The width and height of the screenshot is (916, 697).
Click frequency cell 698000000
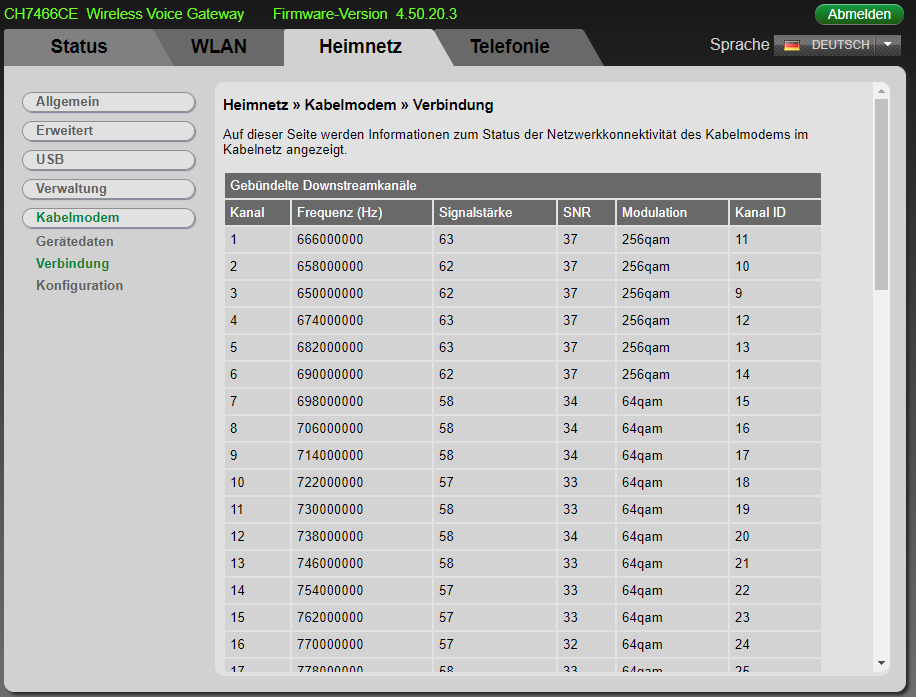tap(362, 401)
